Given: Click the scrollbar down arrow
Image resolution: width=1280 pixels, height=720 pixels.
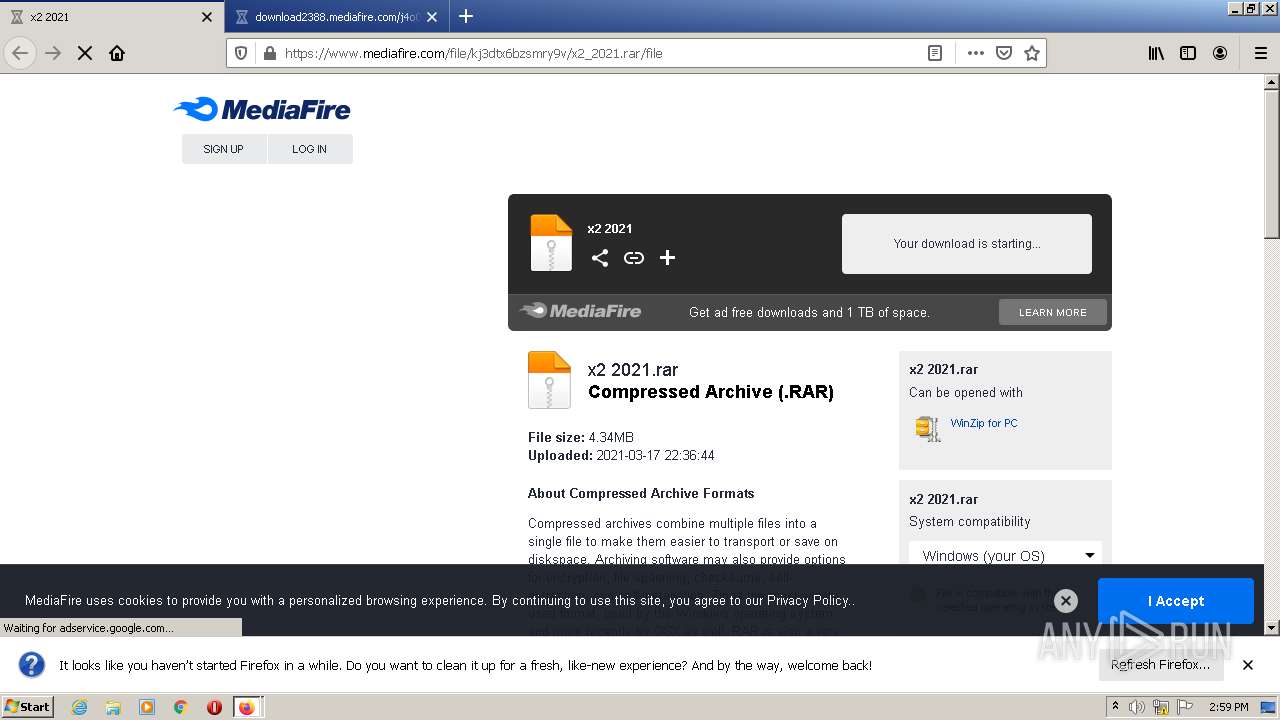Looking at the screenshot, I should tap(1272, 628).
